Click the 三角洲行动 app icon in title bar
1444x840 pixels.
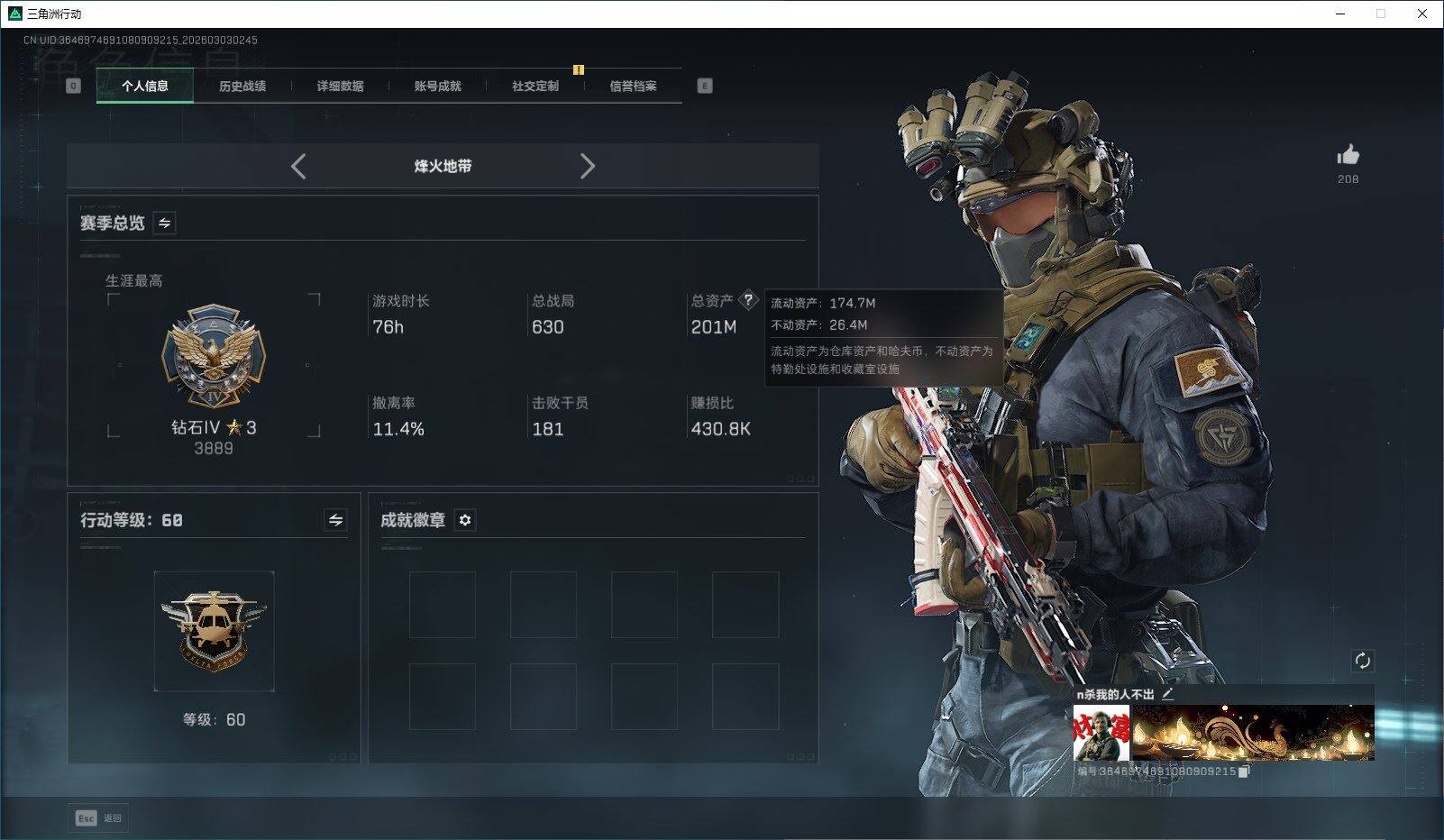coord(14,14)
